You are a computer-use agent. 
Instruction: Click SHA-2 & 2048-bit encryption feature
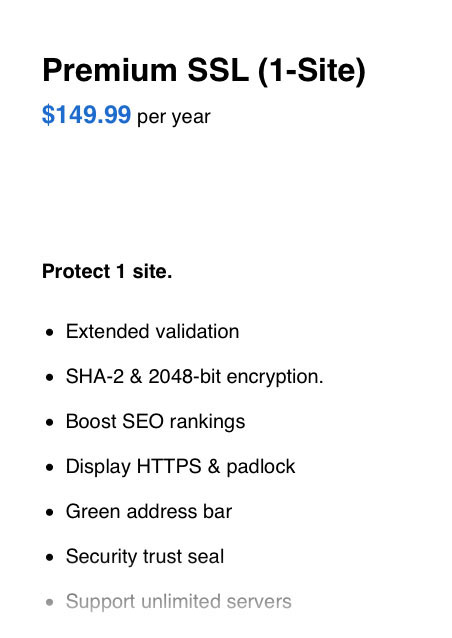[194, 377]
